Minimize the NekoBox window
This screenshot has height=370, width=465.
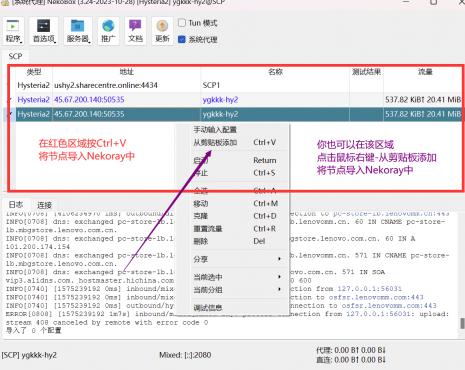click(406, 2)
